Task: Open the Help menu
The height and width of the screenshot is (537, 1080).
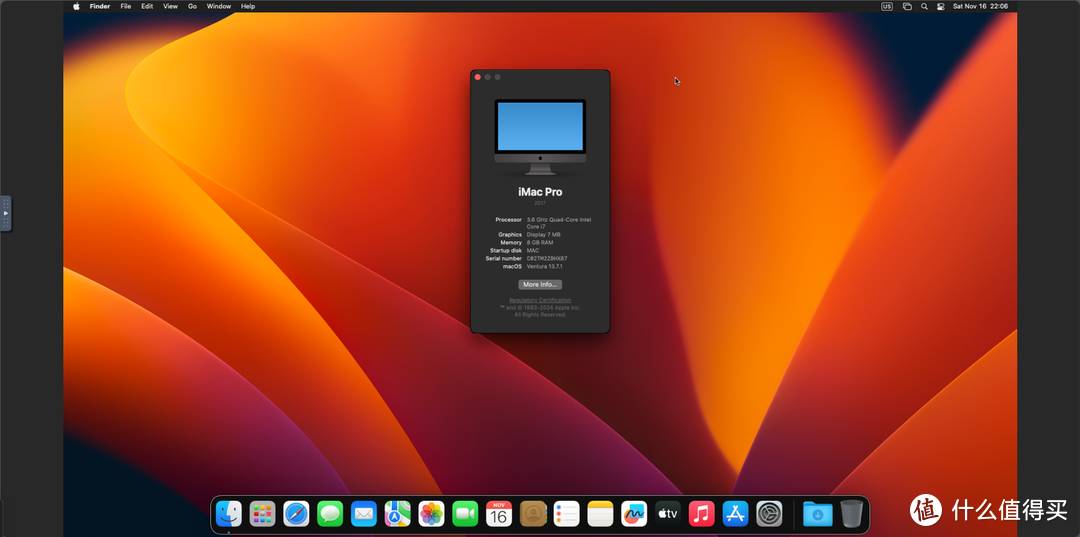Action: pos(248,6)
